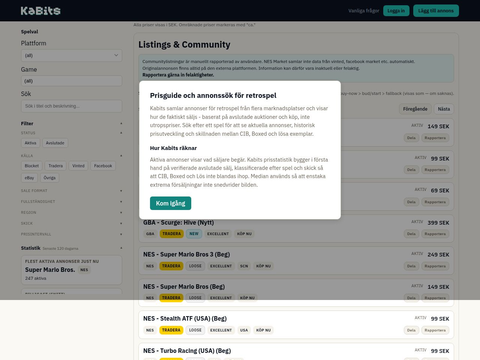Expand the REGION filter

(71, 212)
